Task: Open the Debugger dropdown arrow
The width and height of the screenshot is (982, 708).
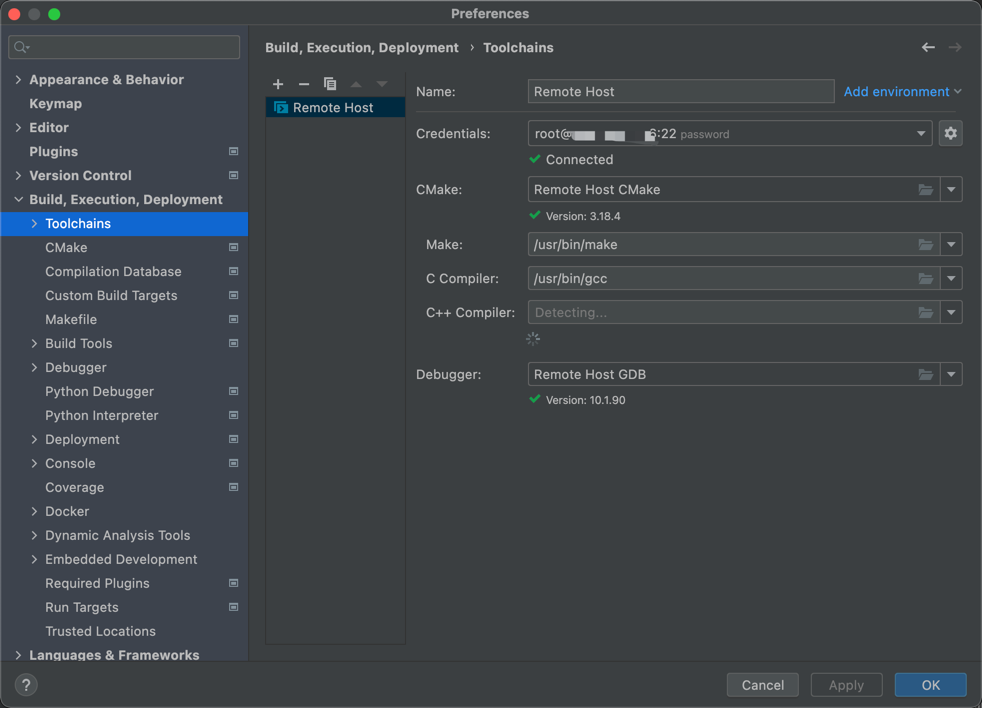Action: tap(951, 375)
